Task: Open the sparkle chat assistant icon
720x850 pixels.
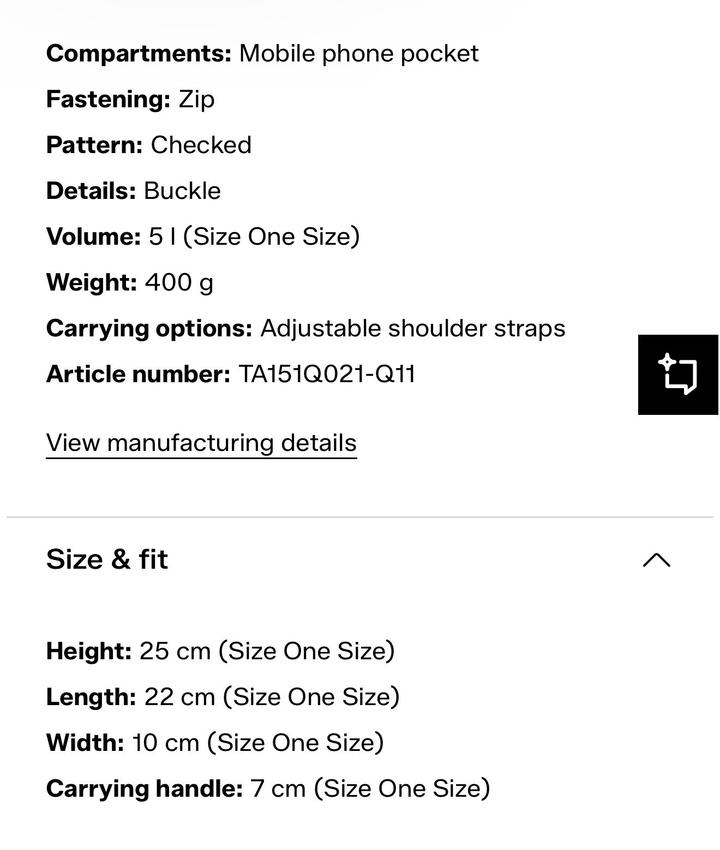Action: coord(678,374)
